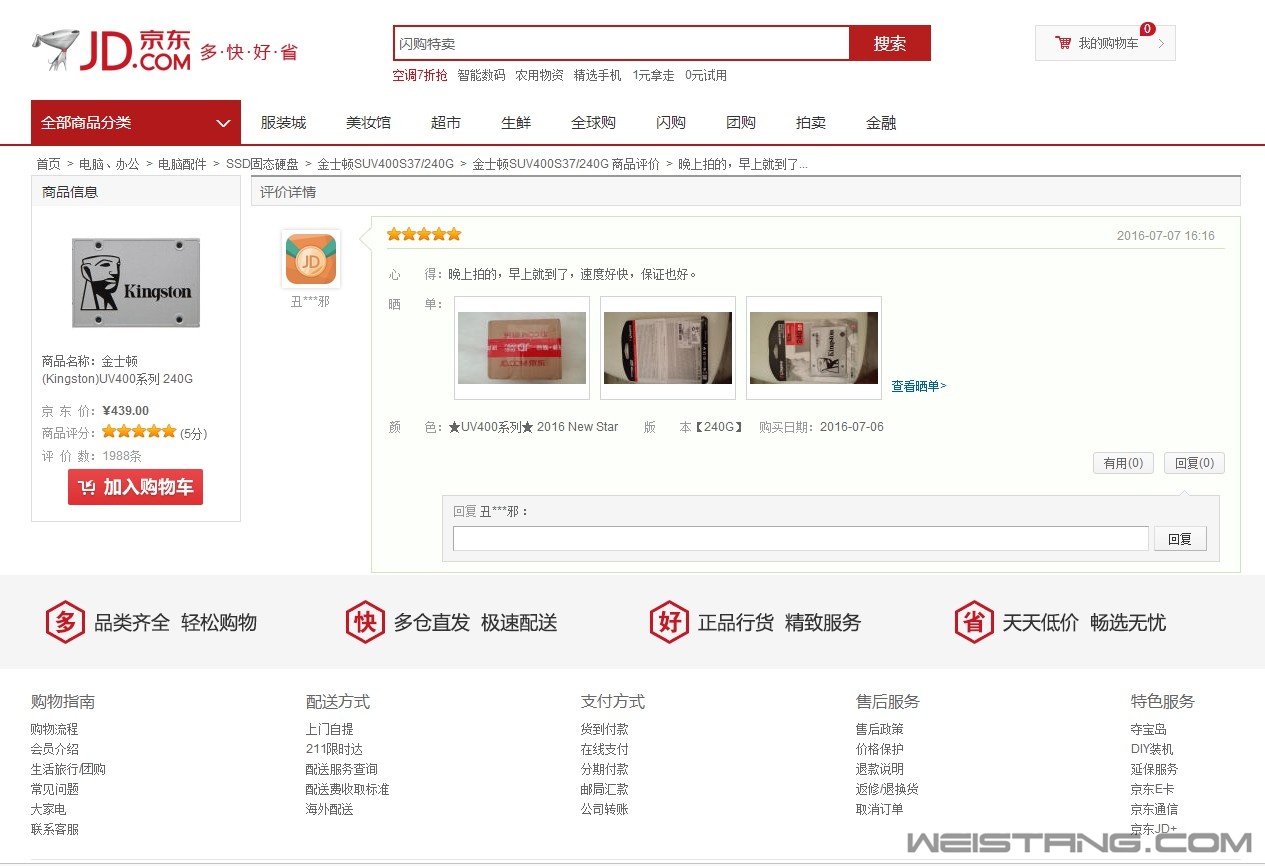The image size is (1265, 866).
Task: Expand the cart arrow next to 我的购物车
Action: tap(1161, 43)
